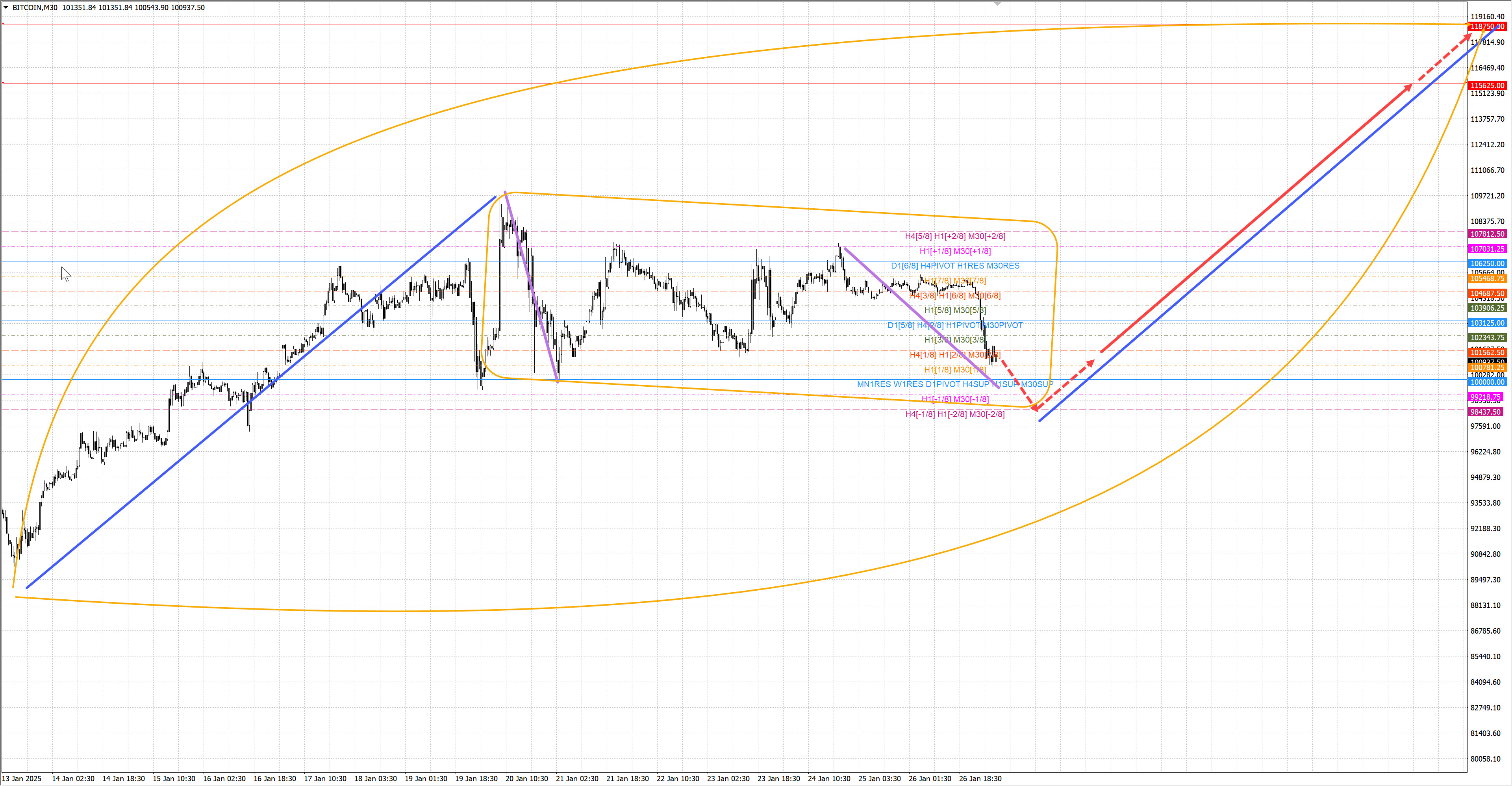
Task: Click the '20 Jan 10:30' time axis label
Action: [526, 779]
